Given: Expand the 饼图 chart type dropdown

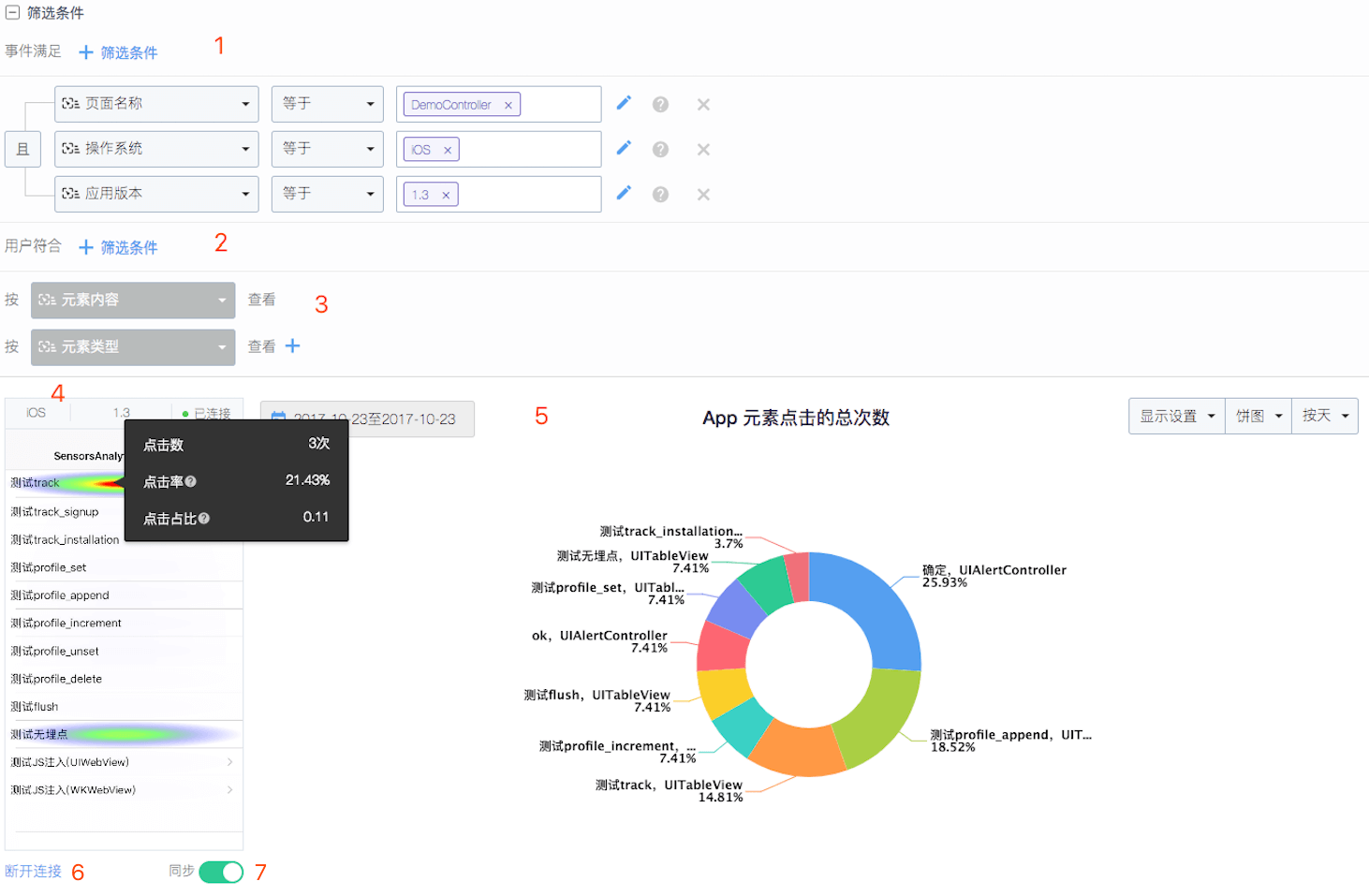Looking at the screenshot, I should coord(1259,416).
